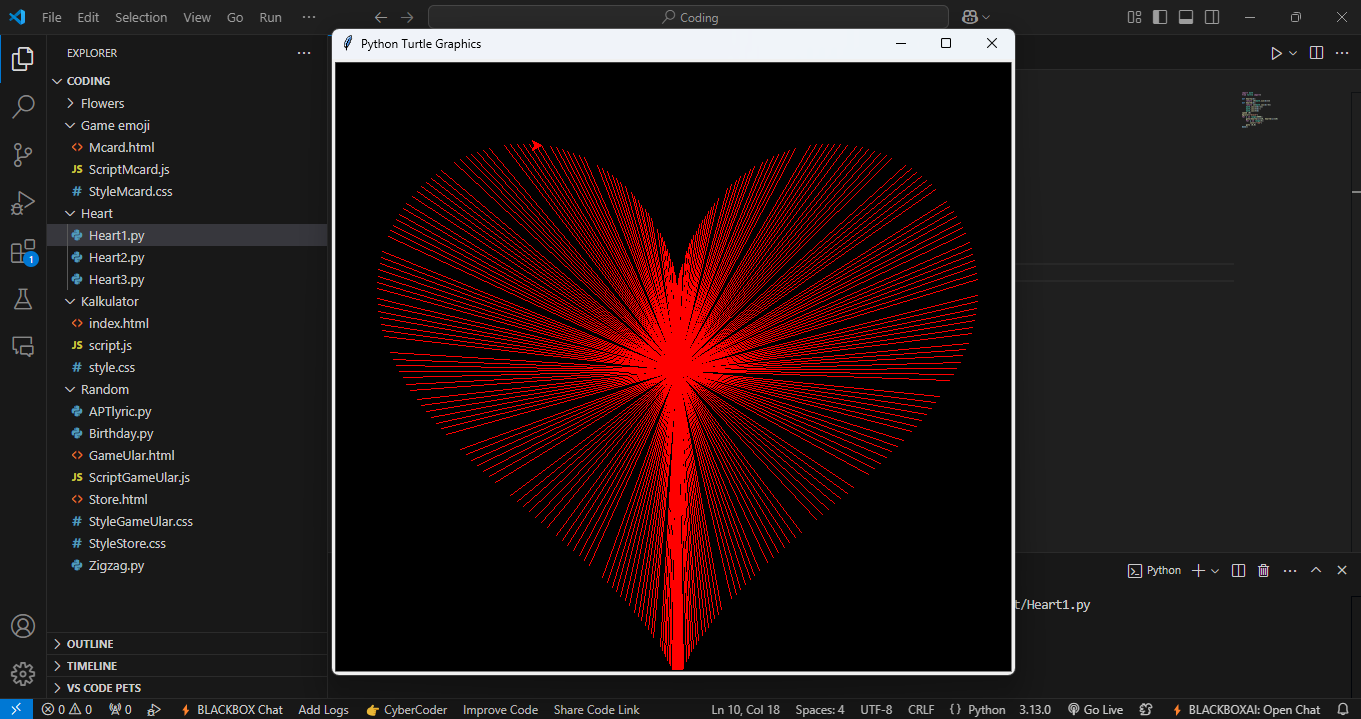The width and height of the screenshot is (1361, 719).
Task: Toggle the Secondary Side Bar
Action: tap(1211, 17)
